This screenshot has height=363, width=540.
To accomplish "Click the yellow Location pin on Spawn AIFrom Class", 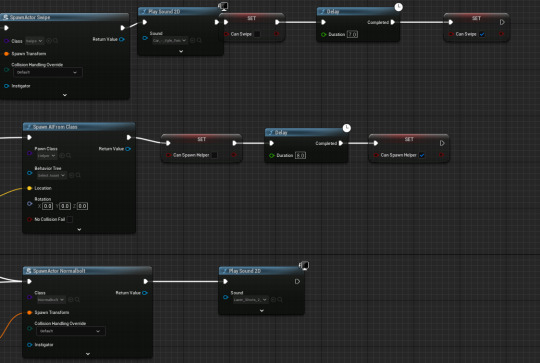I will pyautogui.click(x=29, y=188).
